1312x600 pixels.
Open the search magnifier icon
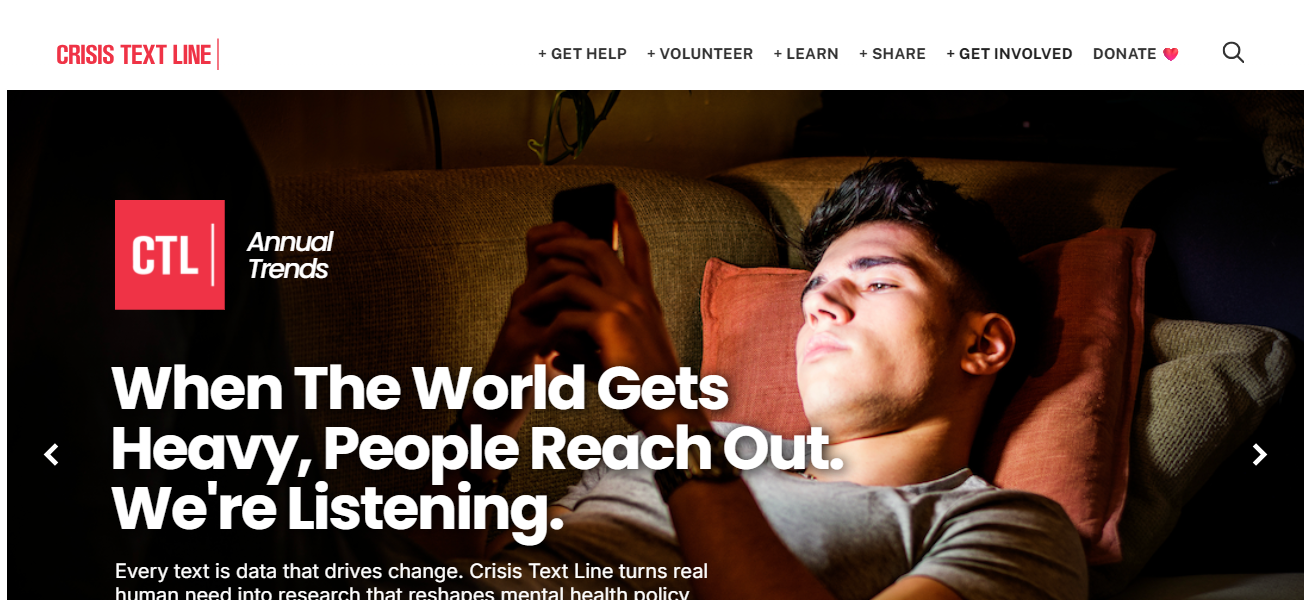pyautogui.click(x=1233, y=53)
